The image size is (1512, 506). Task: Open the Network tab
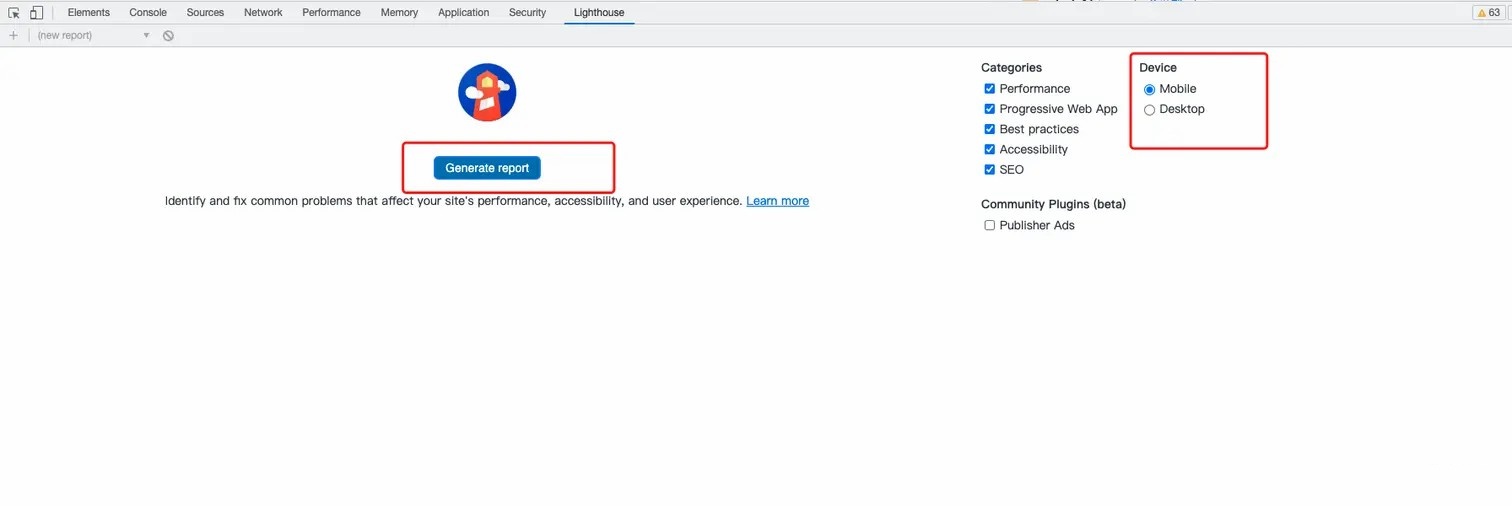(x=263, y=13)
